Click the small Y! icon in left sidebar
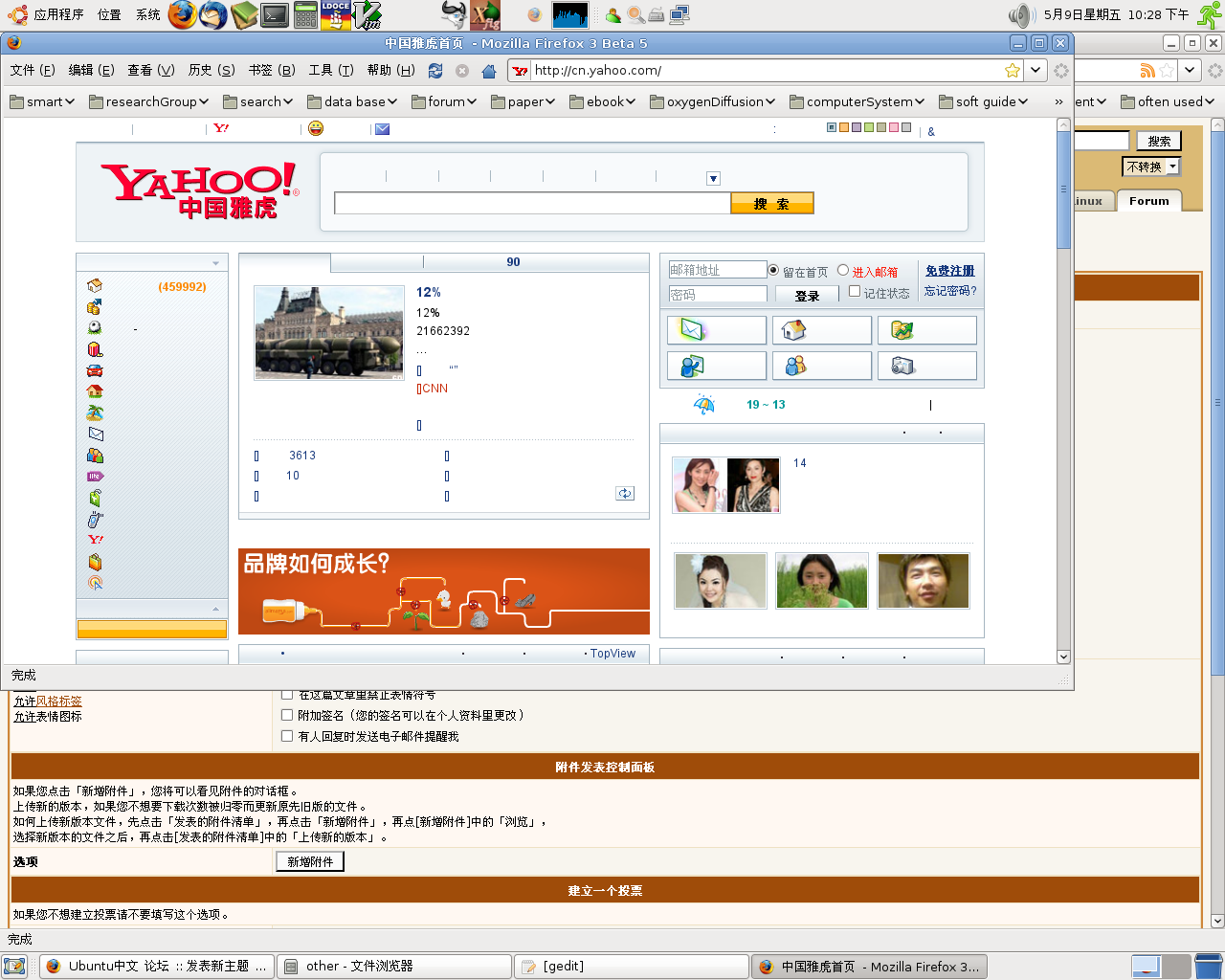Screen dimensions: 1225x980 [x=96, y=540]
